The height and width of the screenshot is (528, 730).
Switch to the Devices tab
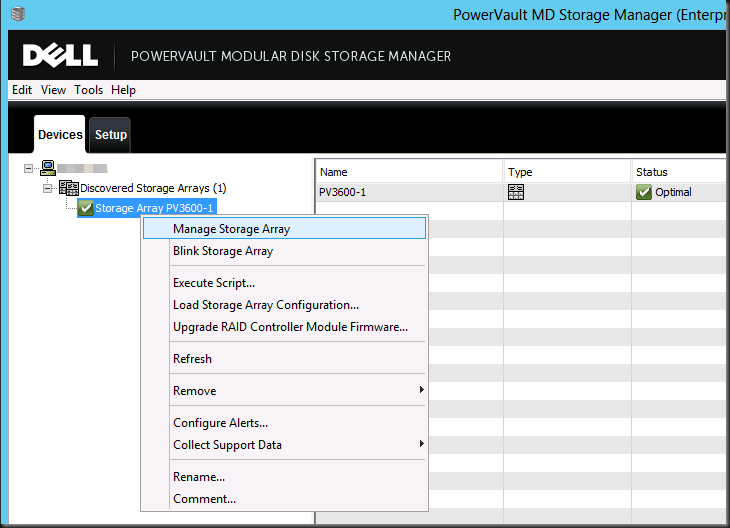pos(60,135)
